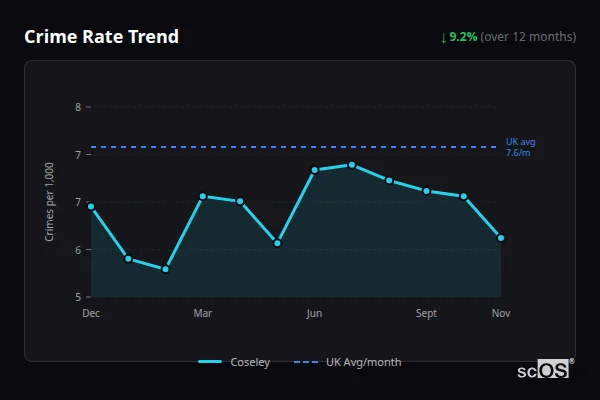Click the 'UK avg 7.6/m' label

click(x=520, y=147)
